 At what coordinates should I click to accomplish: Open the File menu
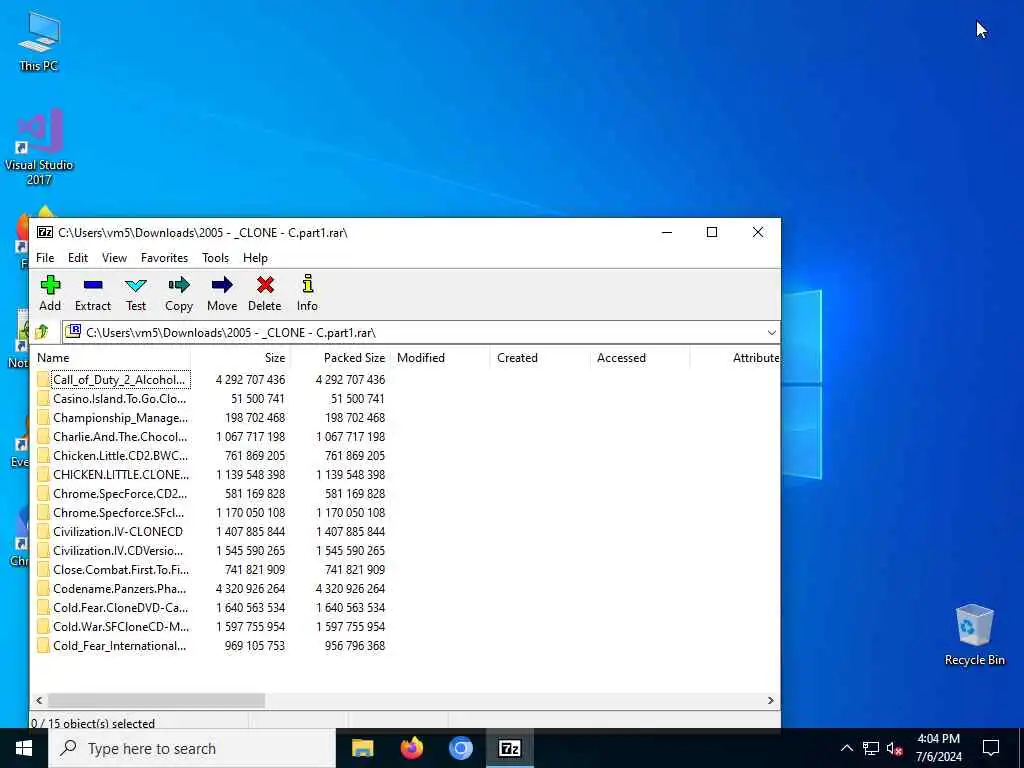[45, 258]
